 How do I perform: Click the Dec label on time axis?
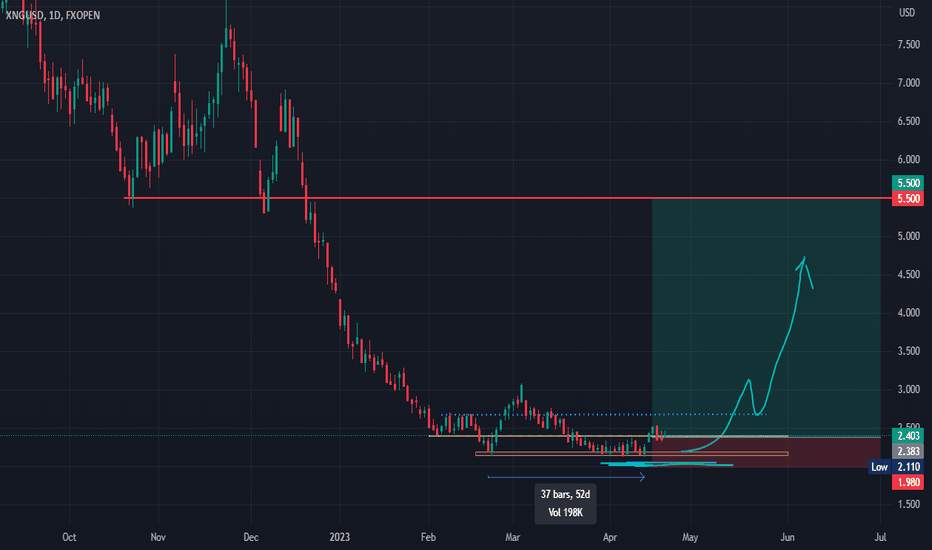pos(251,538)
